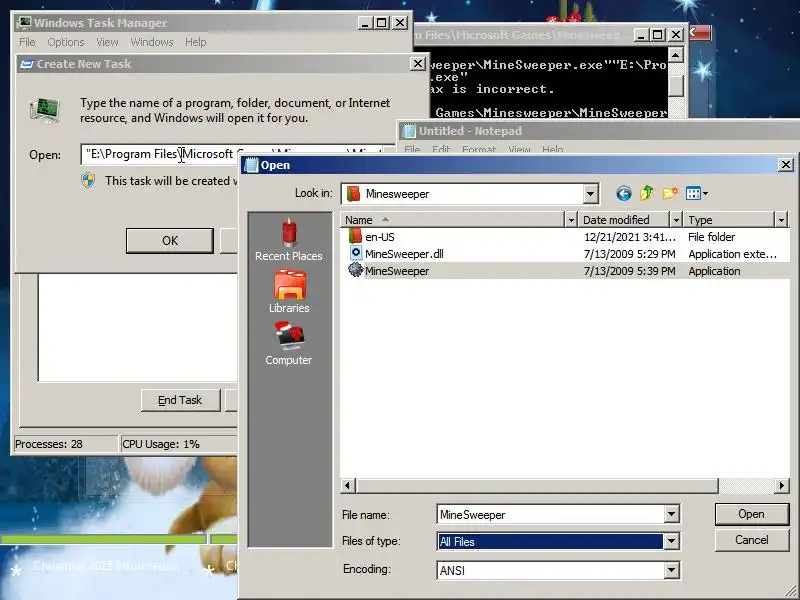Click the Untitled - Notepad window icon
Image resolution: width=800 pixels, height=600 pixels.
coord(409,131)
